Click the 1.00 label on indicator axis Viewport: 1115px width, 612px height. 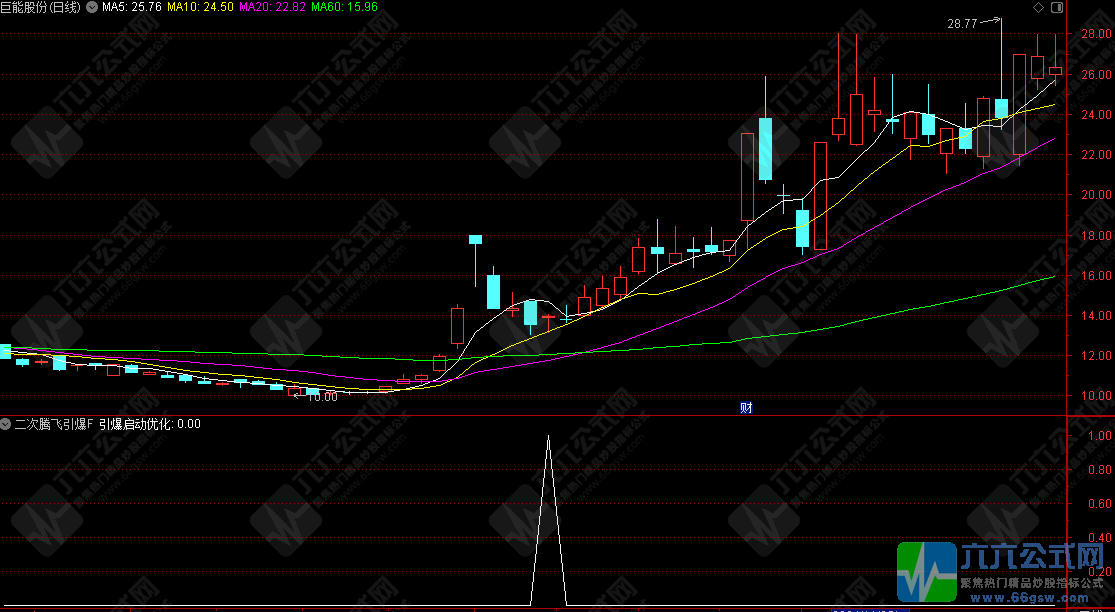1098,437
